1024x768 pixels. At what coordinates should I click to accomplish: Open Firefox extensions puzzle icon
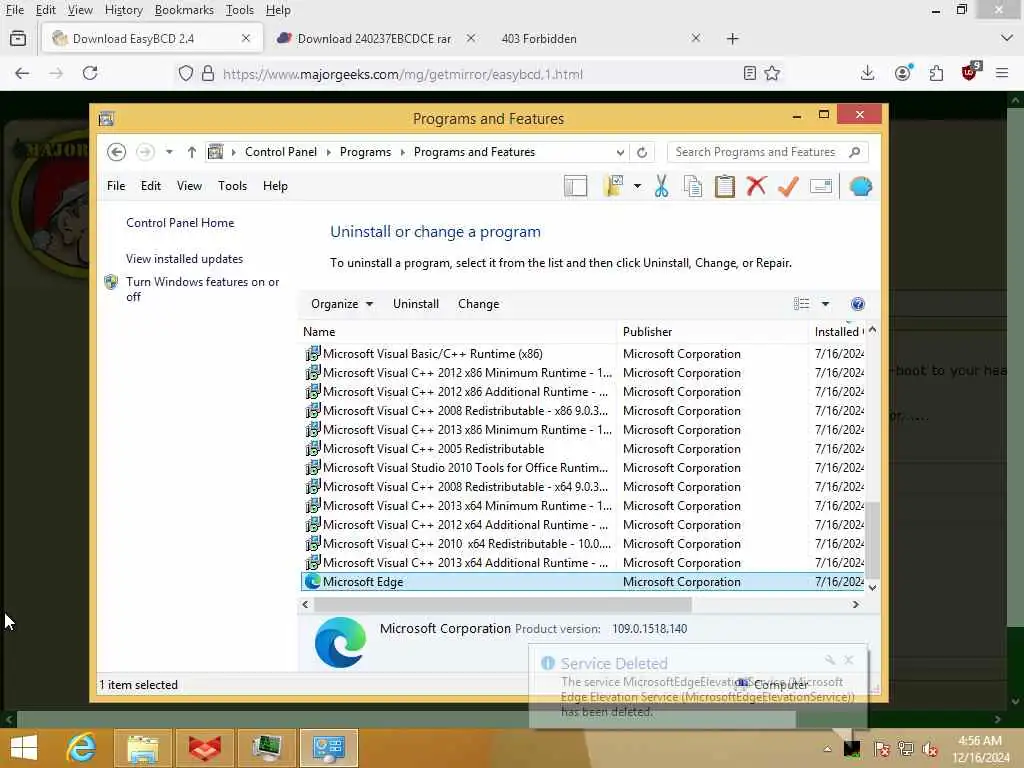(936, 73)
